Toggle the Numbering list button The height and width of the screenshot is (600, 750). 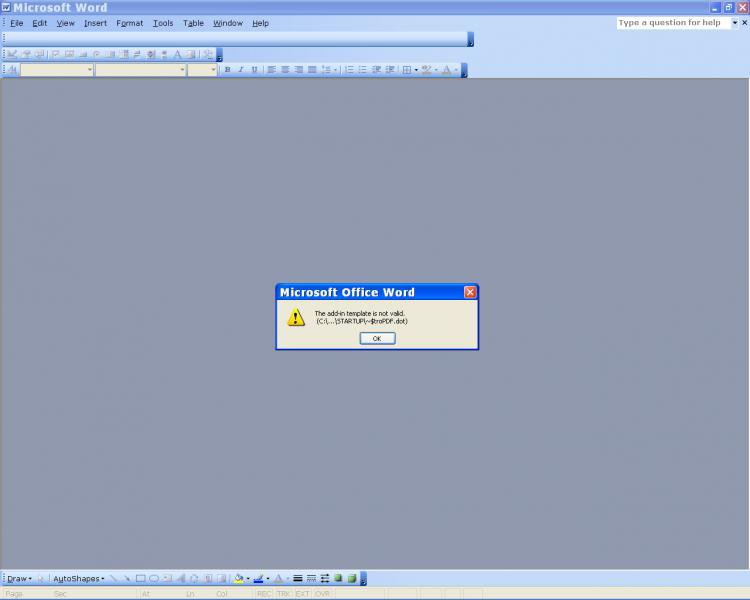pyautogui.click(x=350, y=70)
